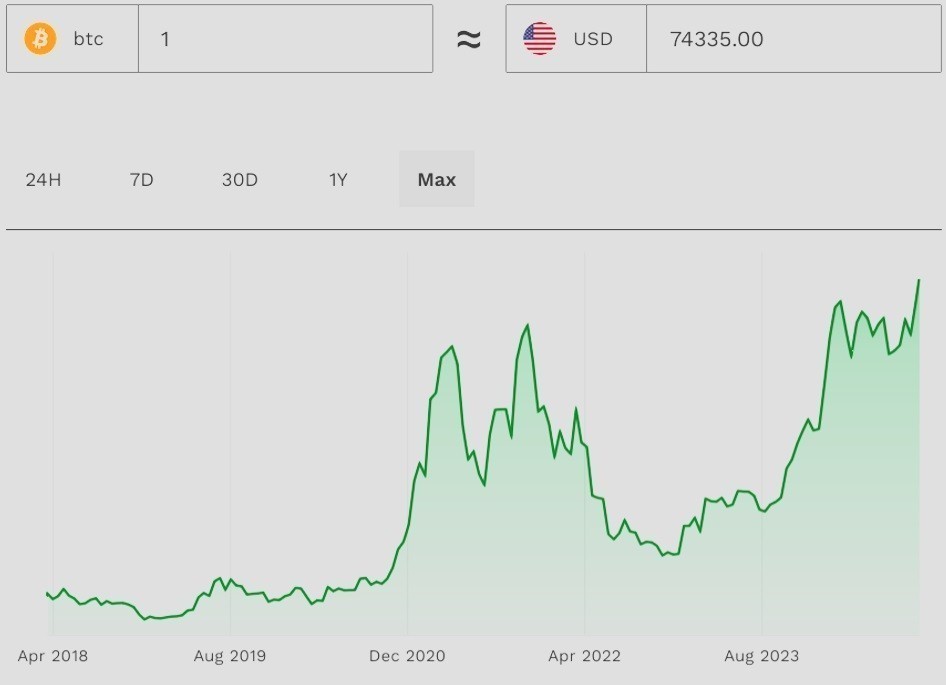
Task: Click the latest price point at chart's right end
Action: point(918,280)
